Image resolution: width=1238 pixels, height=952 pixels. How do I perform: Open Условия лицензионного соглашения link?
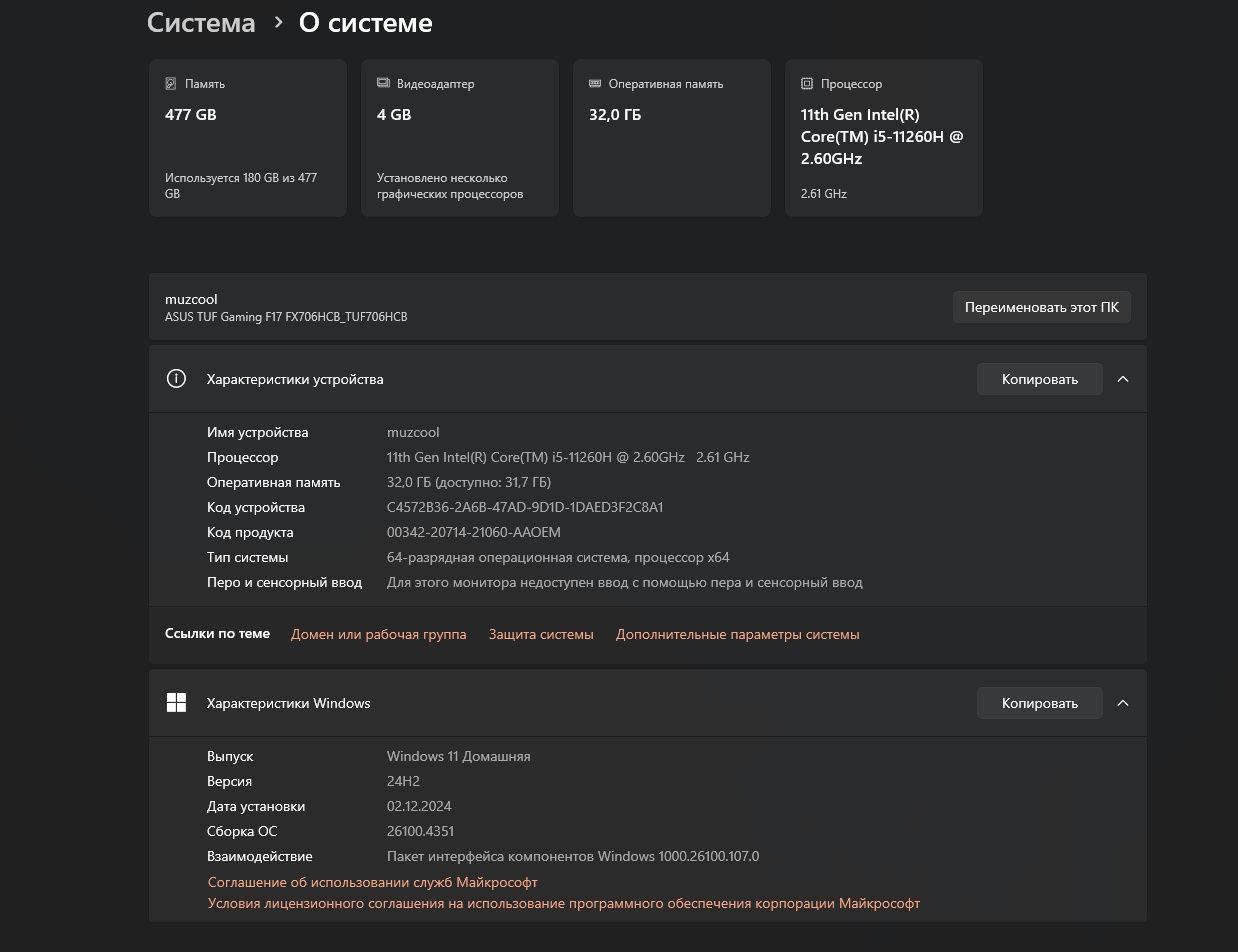[564, 903]
